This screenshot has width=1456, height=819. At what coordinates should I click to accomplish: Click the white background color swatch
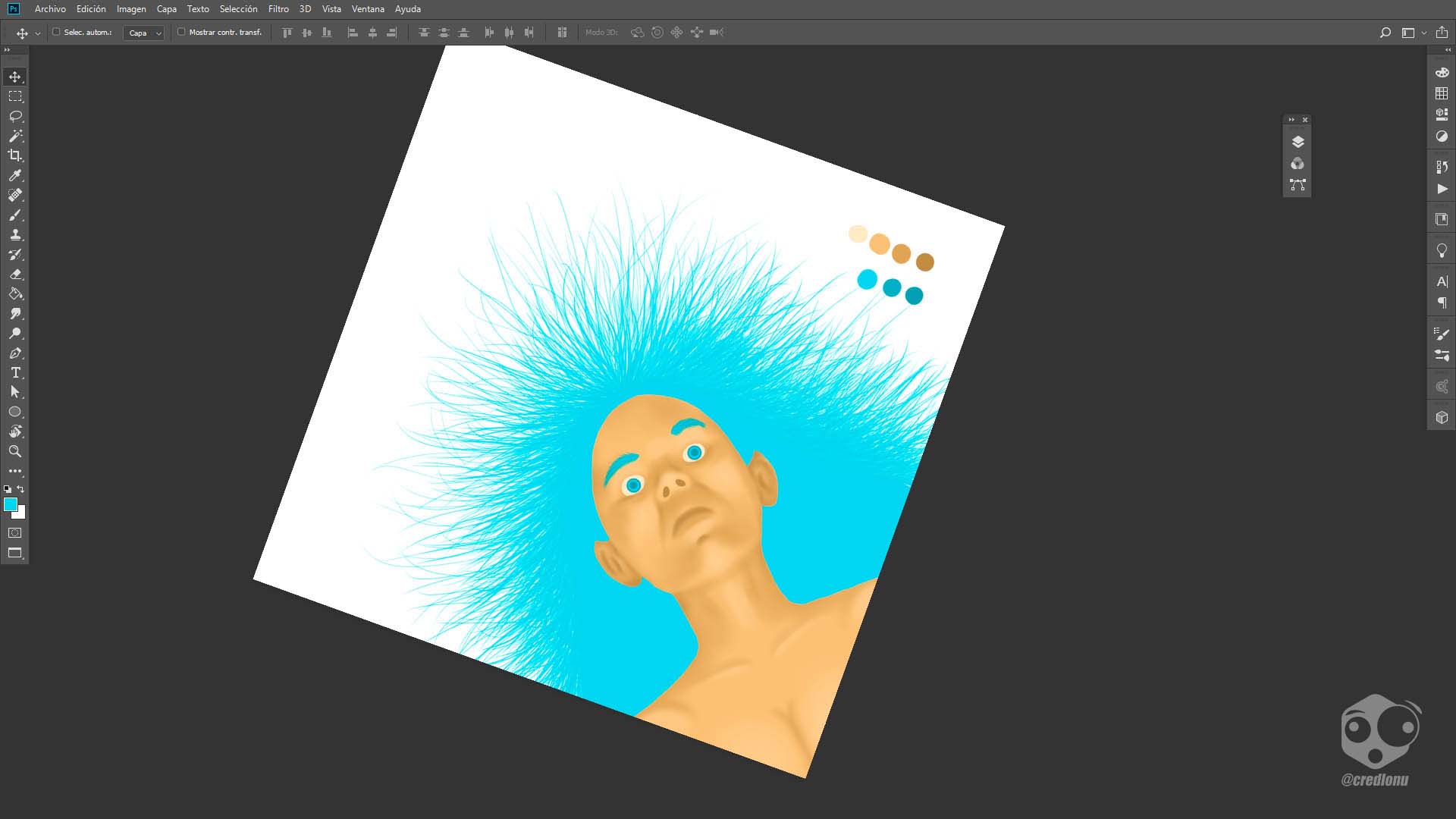point(21,514)
